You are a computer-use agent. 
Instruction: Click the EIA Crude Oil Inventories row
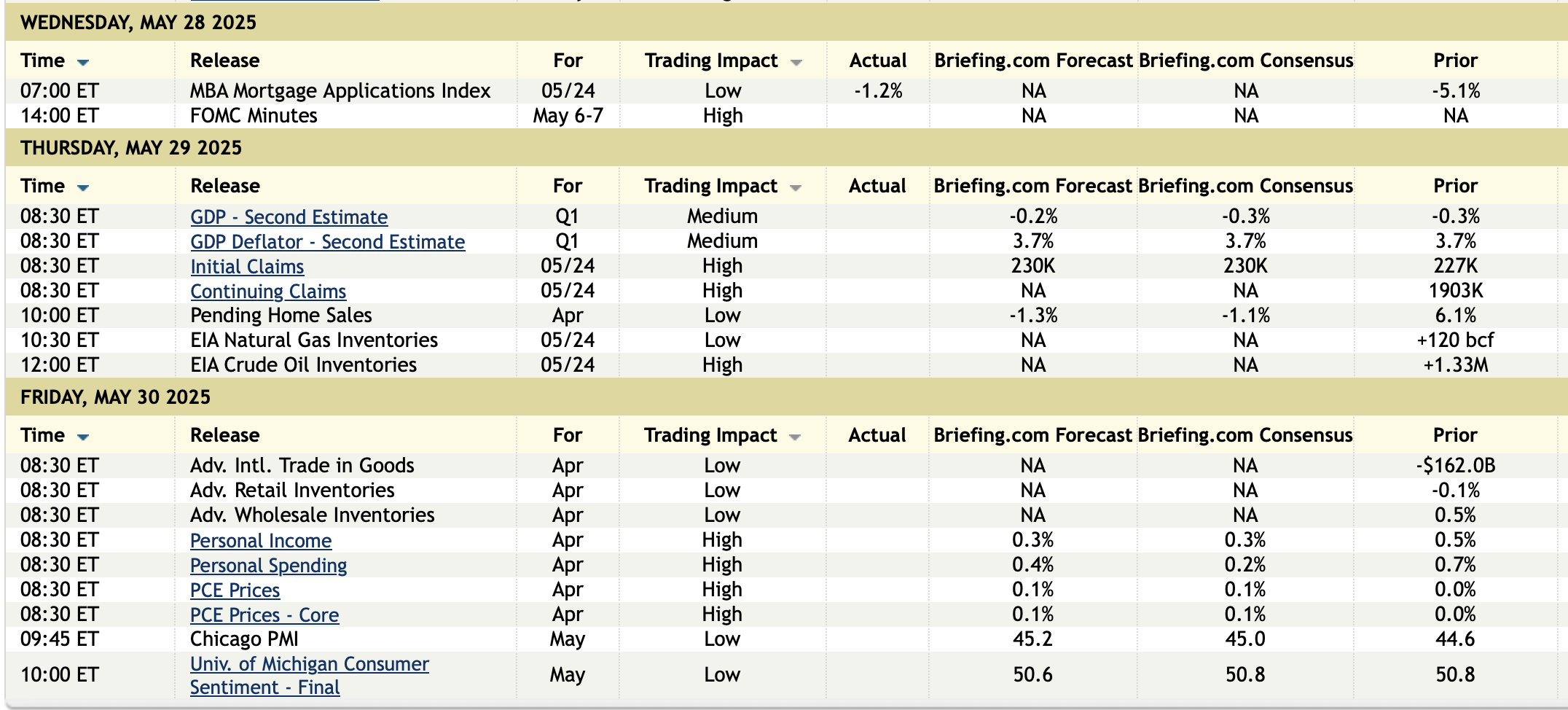click(x=303, y=365)
